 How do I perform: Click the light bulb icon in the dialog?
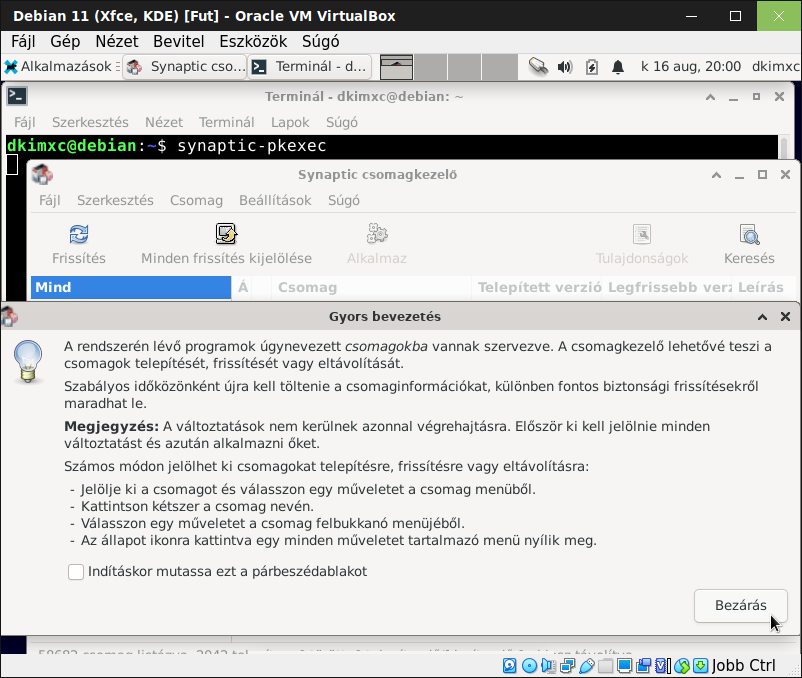[28, 361]
